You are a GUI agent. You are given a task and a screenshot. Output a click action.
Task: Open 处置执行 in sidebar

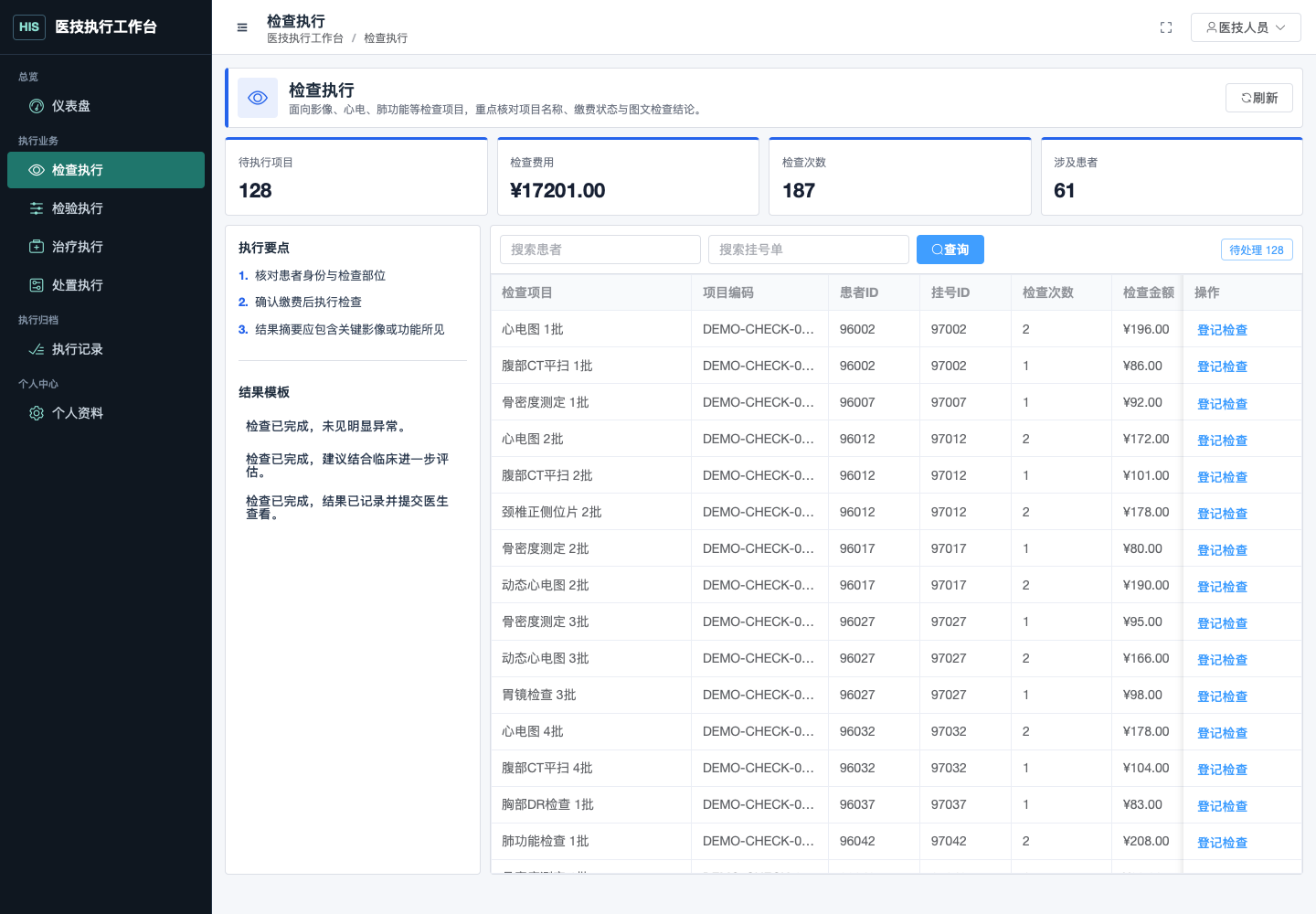point(106,285)
